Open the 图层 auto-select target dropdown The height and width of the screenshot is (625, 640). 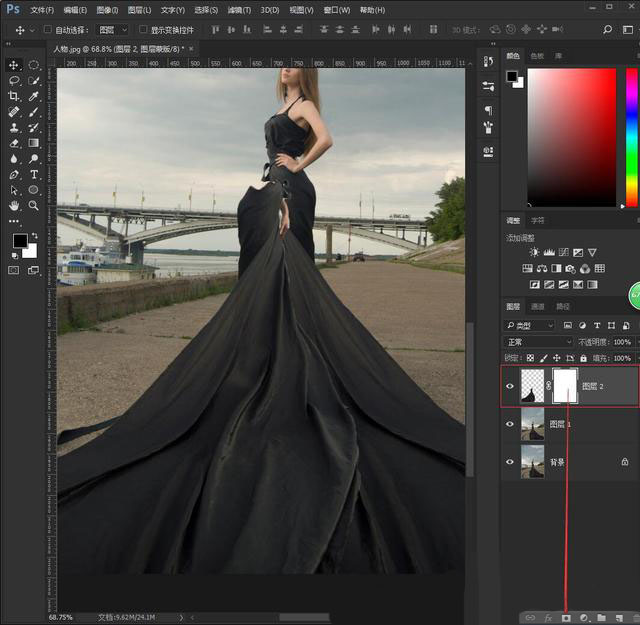(113, 30)
